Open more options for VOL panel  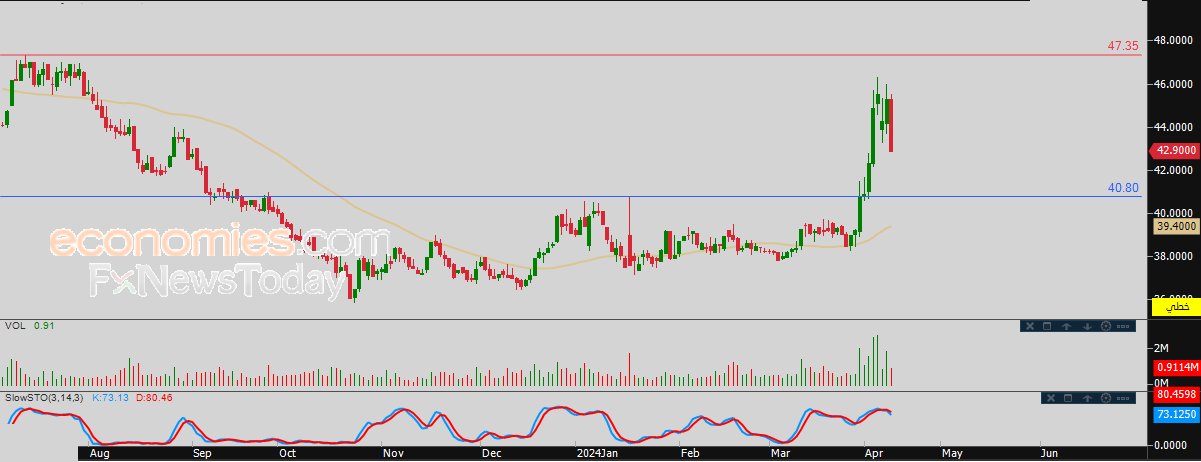pyautogui.click(x=1123, y=326)
